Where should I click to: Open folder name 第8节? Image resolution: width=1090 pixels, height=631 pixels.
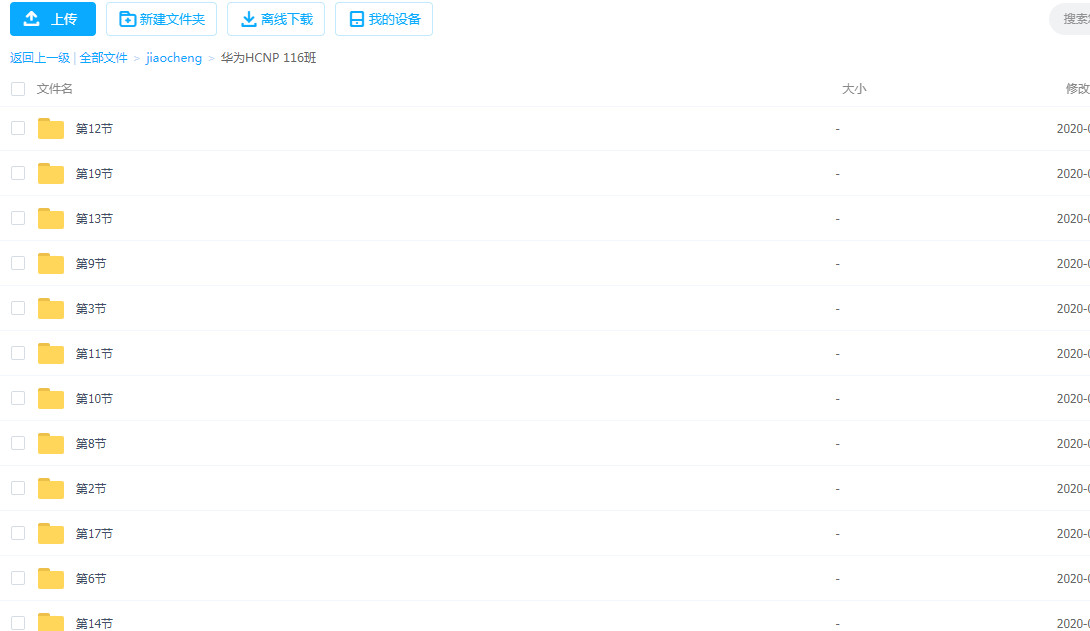click(91, 443)
